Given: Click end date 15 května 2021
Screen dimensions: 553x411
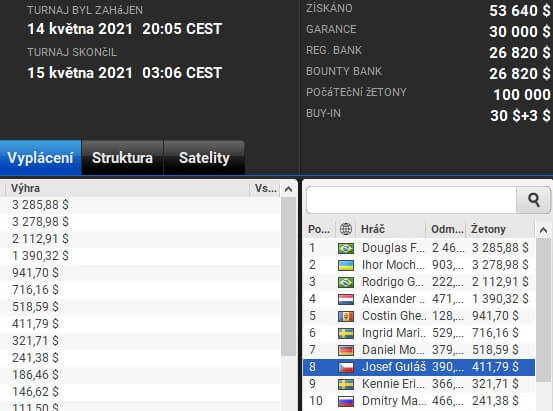Looking at the screenshot, I should (80, 73).
